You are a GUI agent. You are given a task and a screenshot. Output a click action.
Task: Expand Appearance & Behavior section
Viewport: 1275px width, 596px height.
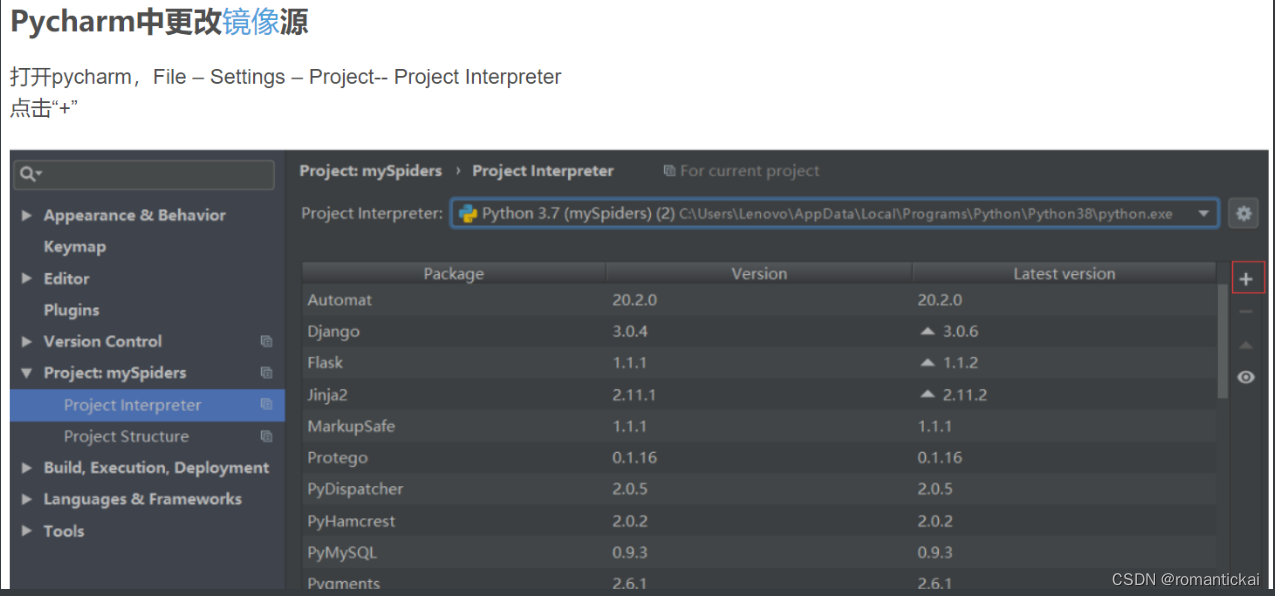pyautogui.click(x=27, y=215)
